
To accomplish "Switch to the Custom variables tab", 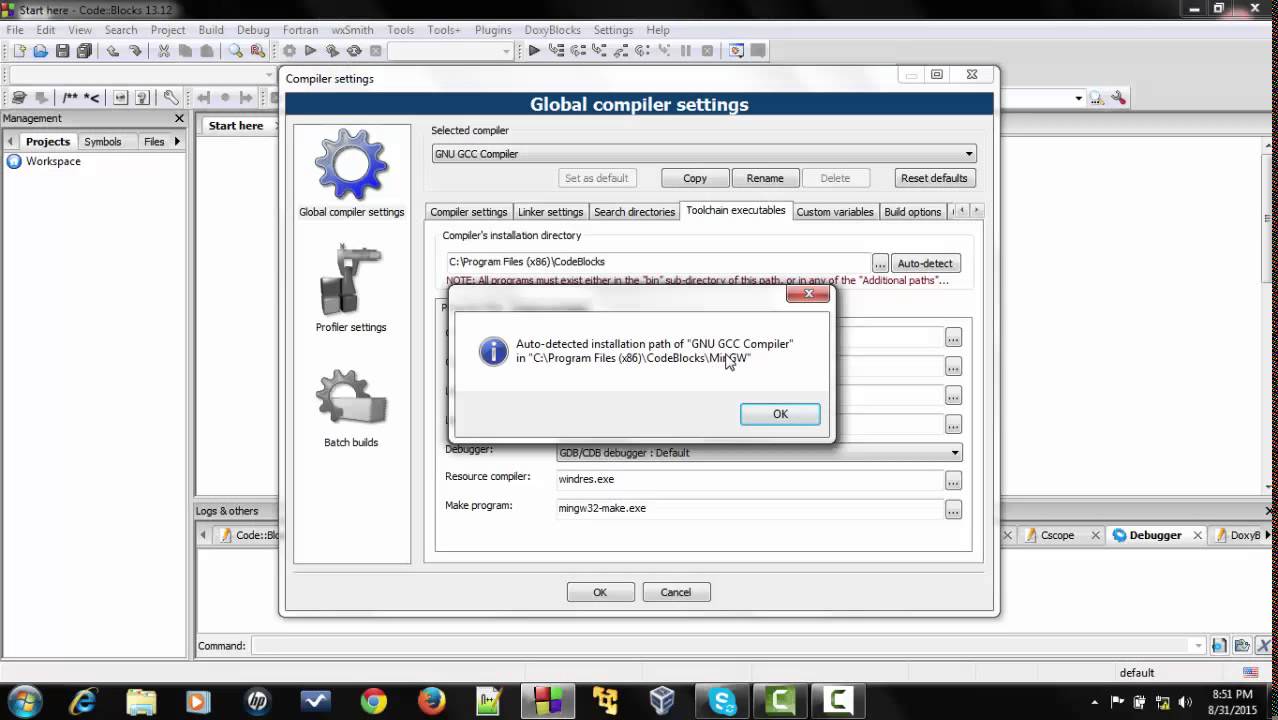I will coord(835,212).
